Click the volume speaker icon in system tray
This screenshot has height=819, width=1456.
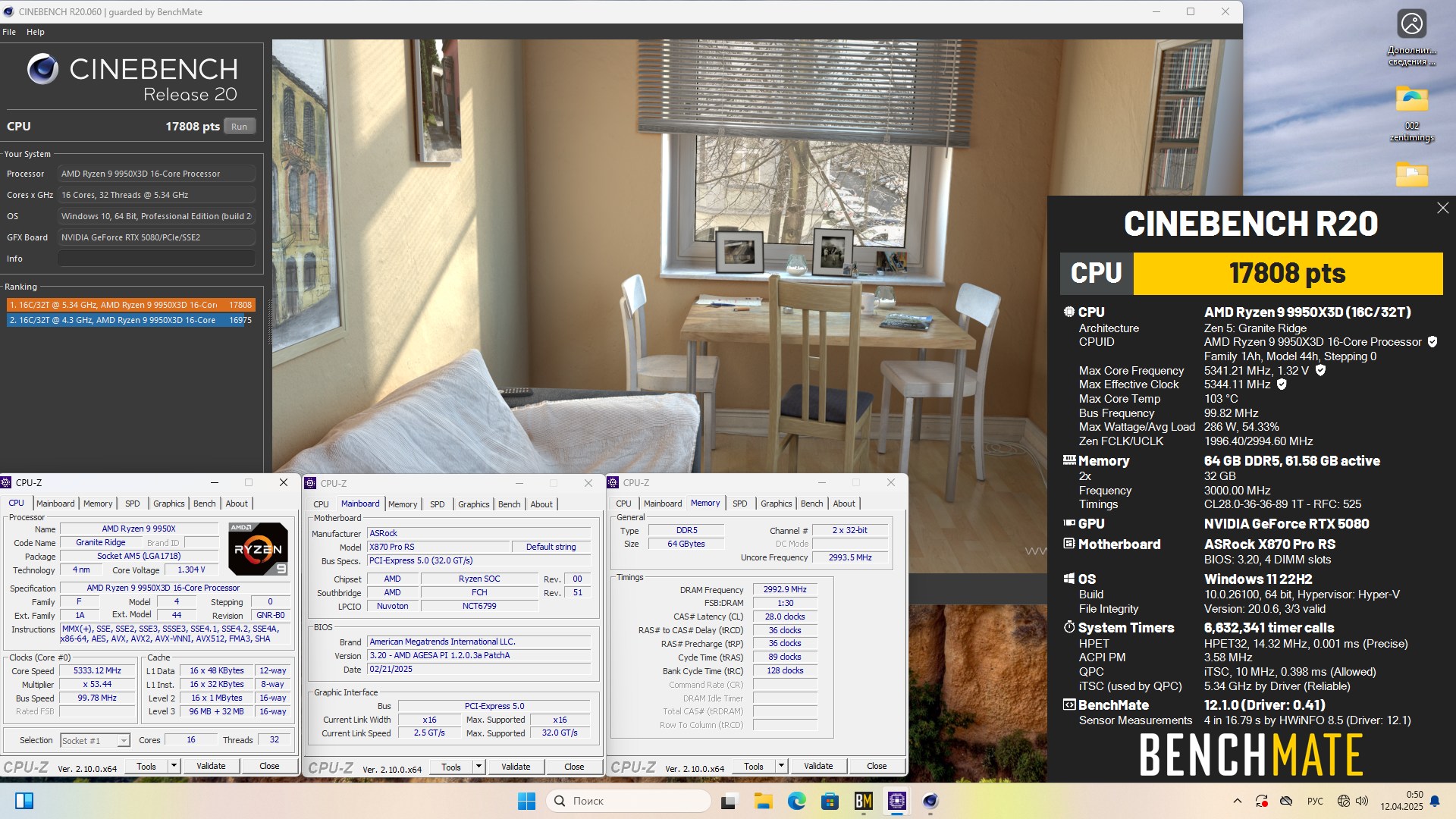coord(1362,801)
